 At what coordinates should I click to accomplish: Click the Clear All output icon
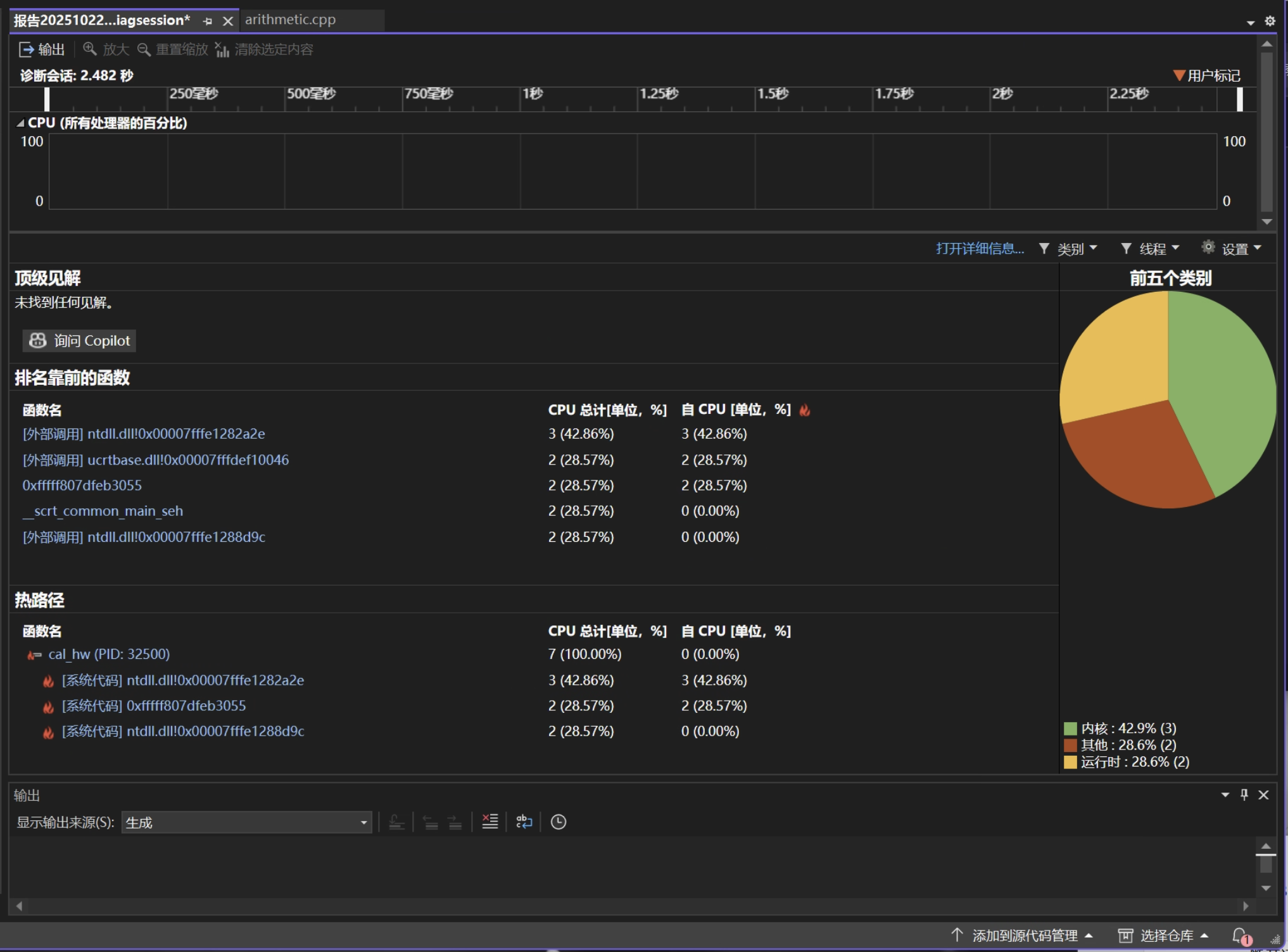pos(489,822)
